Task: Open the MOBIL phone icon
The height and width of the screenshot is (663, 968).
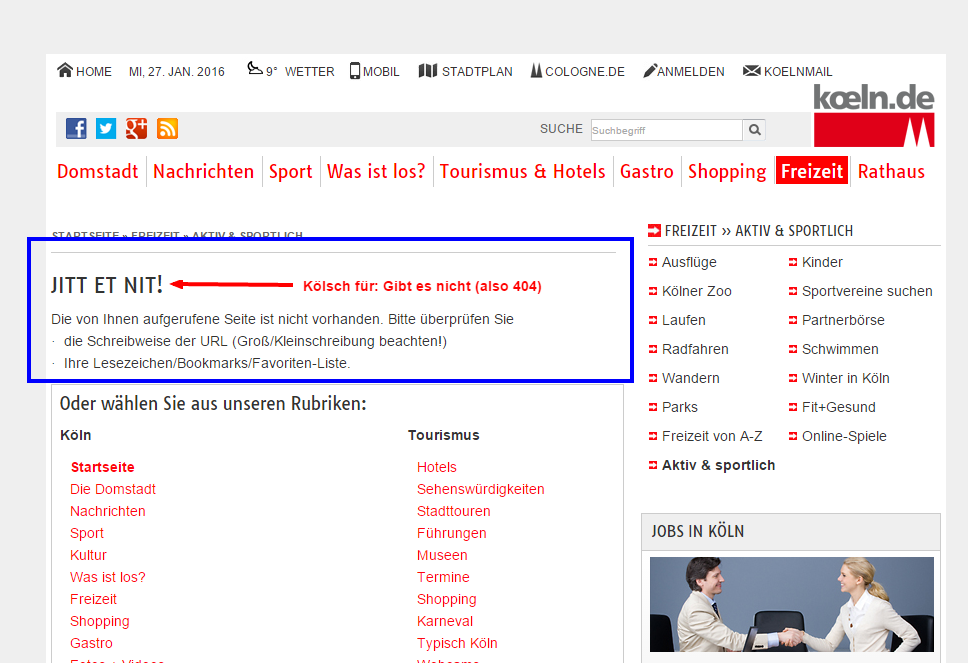Action: click(x=354, y=70)
